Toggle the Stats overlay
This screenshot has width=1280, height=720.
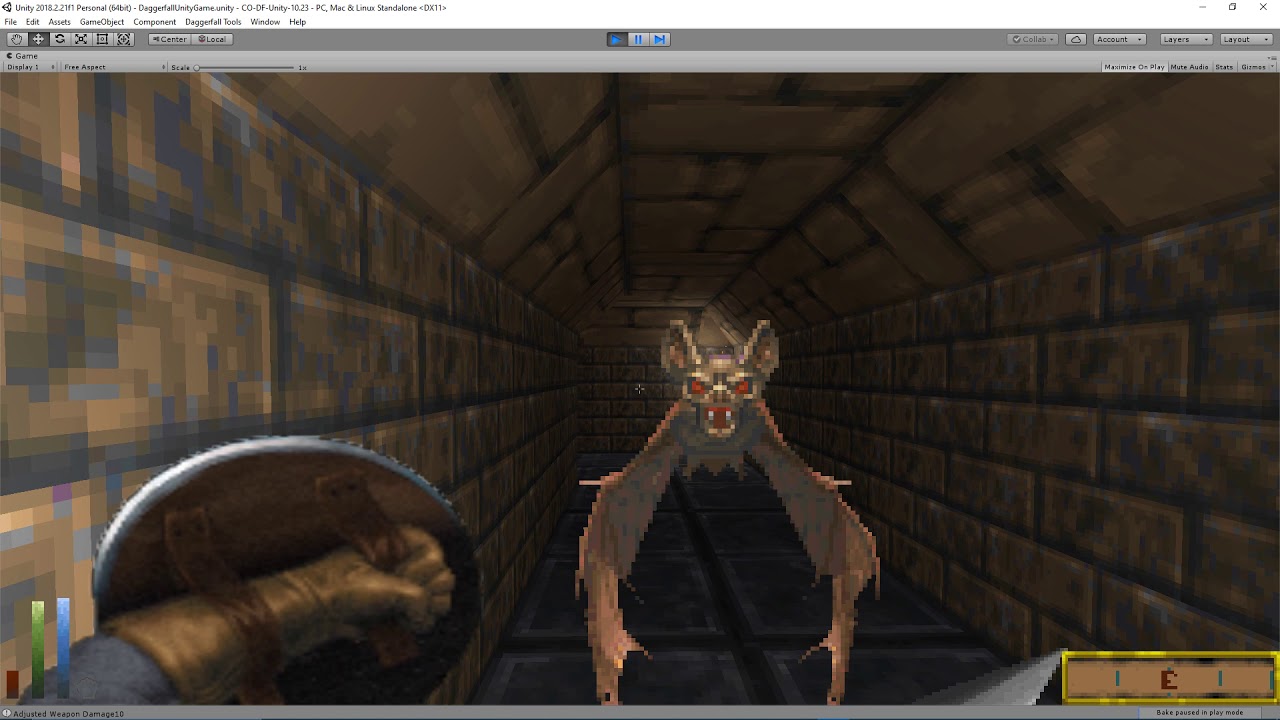point(1224,67)
